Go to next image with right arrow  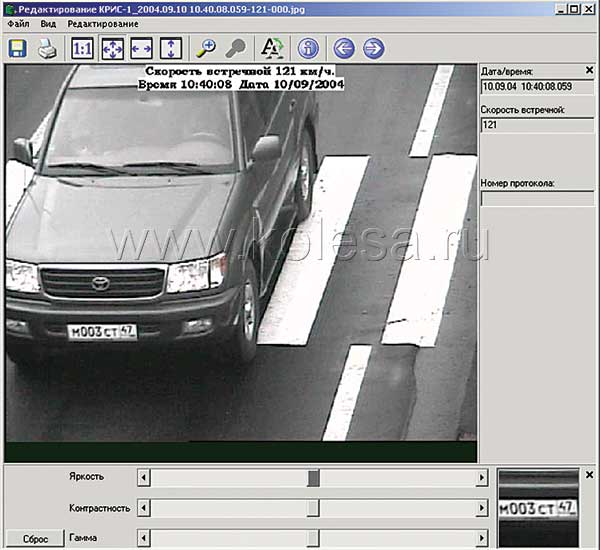point(373,47)
